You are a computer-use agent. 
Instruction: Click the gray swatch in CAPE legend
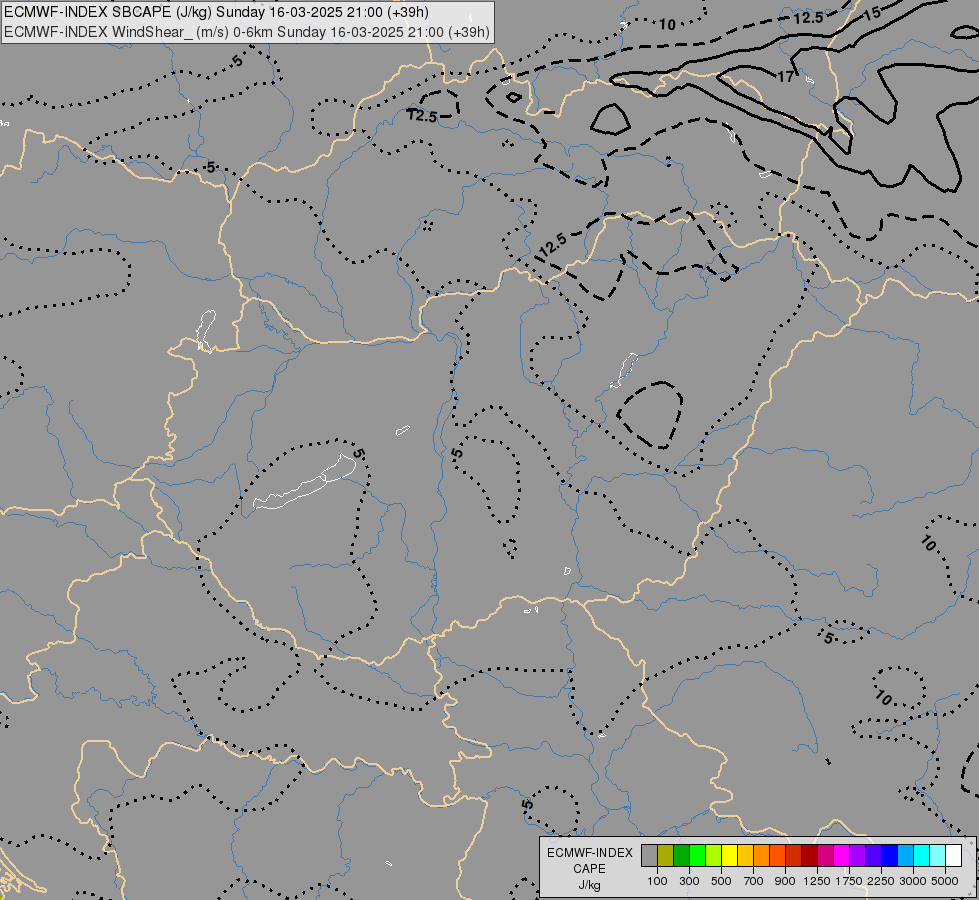tap(649, 855)
